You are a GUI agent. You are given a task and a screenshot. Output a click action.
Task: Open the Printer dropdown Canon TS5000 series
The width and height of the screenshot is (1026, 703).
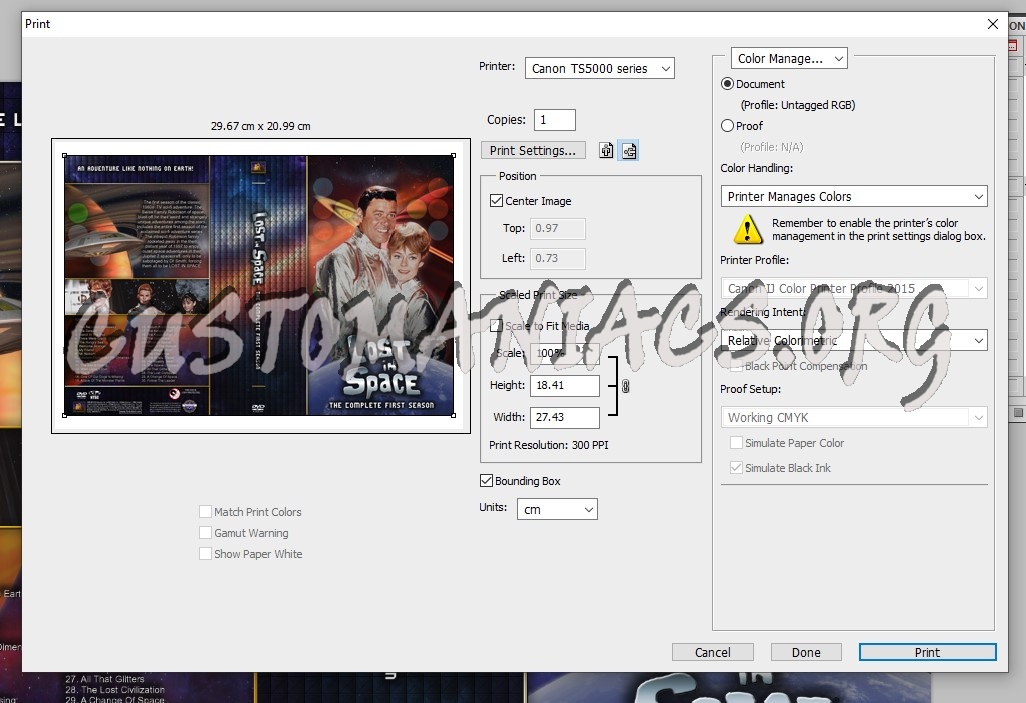pos(599,68)
